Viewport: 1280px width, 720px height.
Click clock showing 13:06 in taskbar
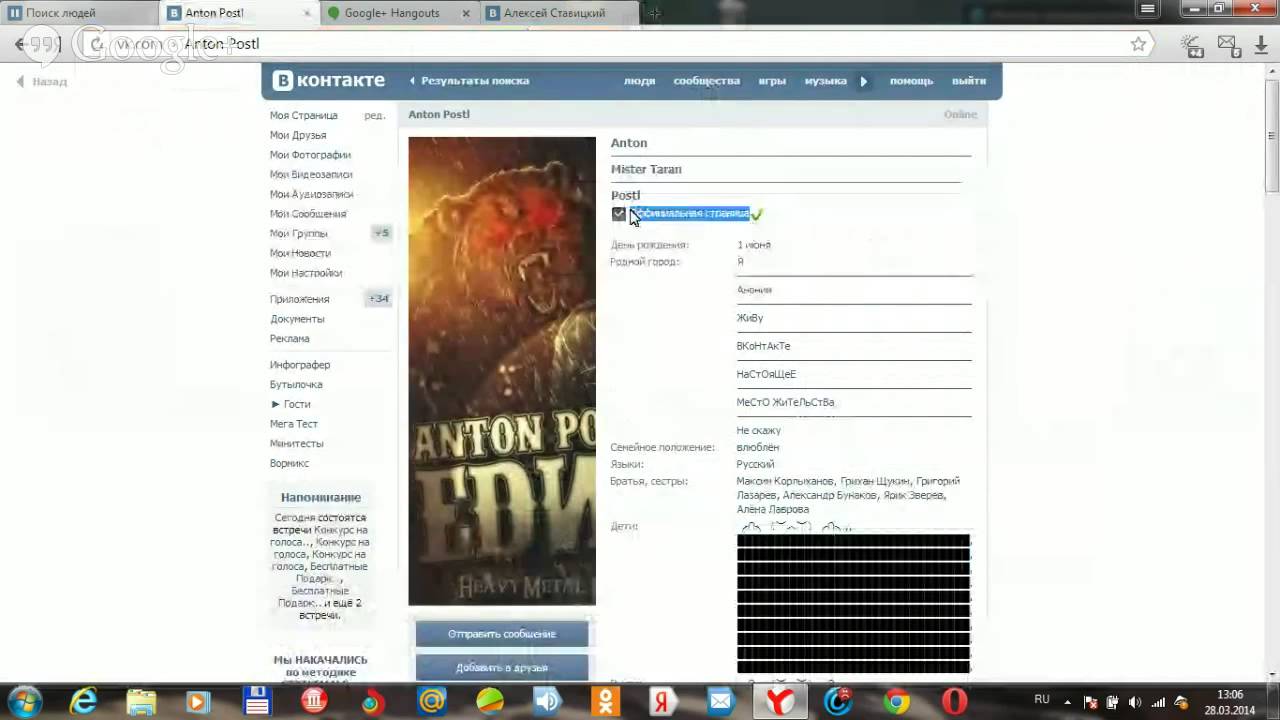[1230, 694]
